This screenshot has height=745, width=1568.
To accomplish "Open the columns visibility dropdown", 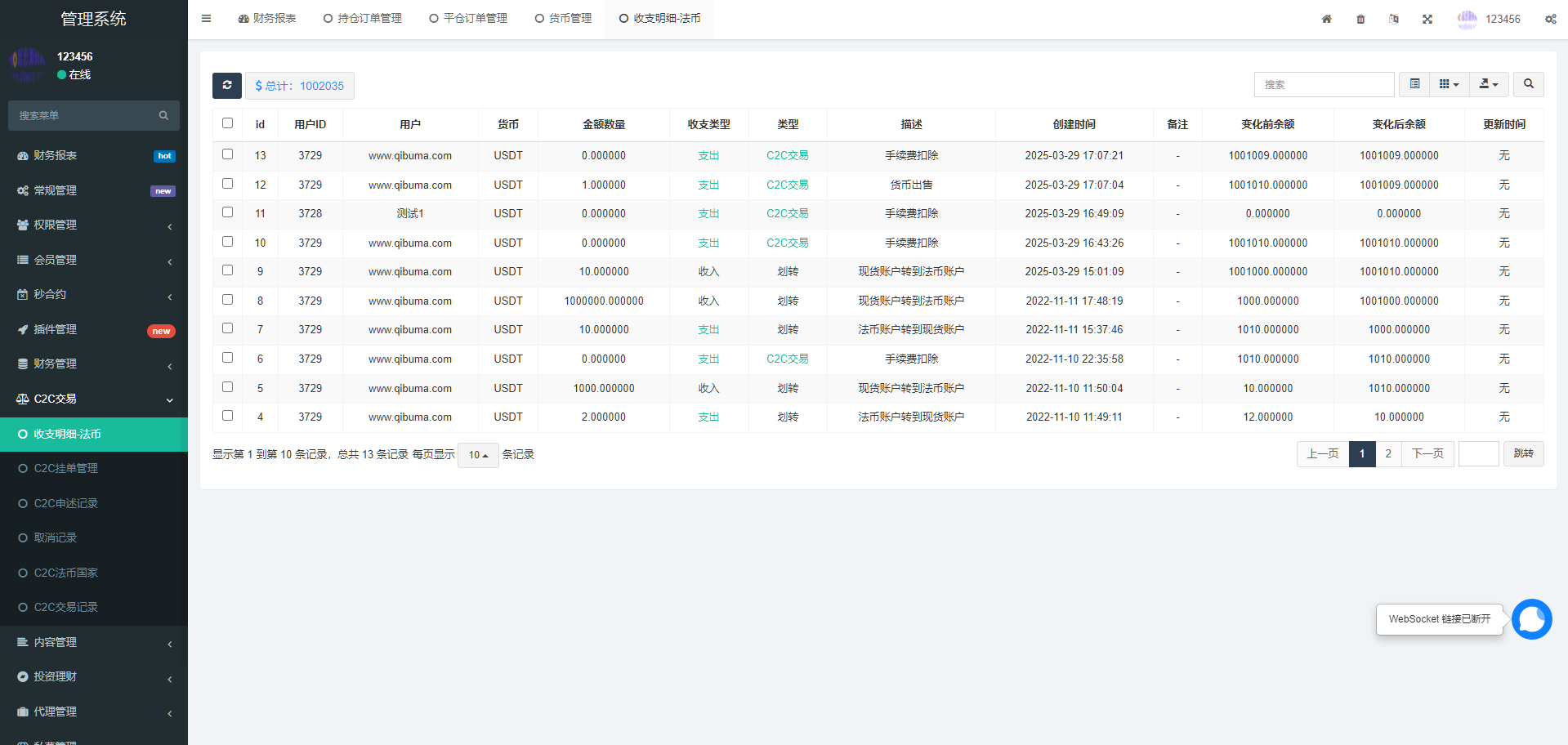I will (x=1449, y=84).
